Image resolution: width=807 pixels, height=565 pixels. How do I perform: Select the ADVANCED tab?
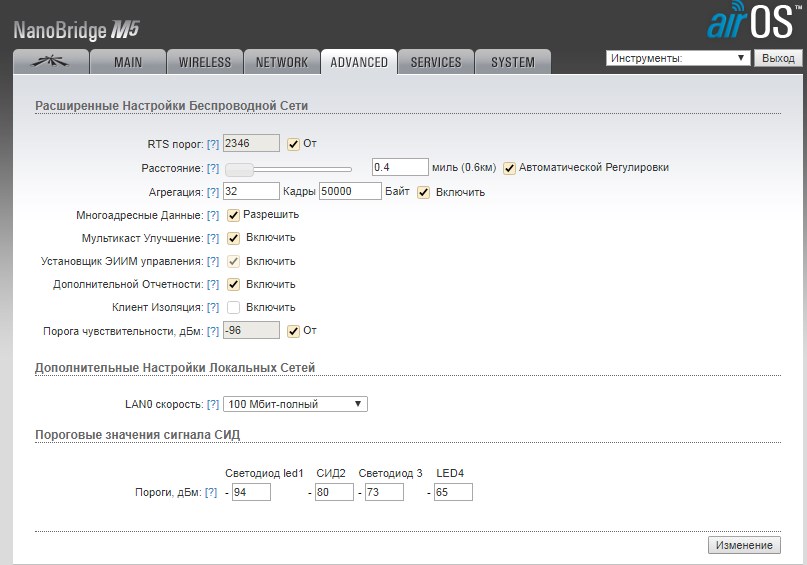359,62
